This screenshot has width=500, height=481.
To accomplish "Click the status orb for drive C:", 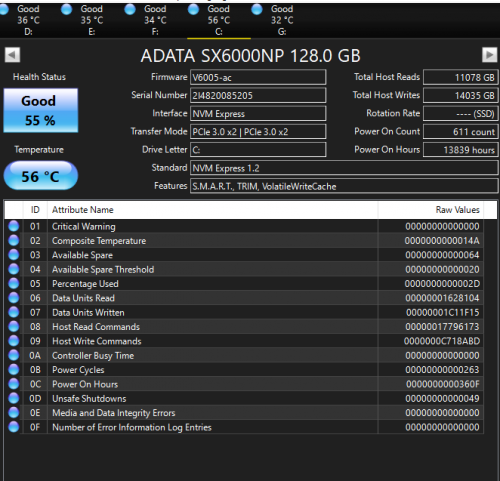I will (193, 10).
